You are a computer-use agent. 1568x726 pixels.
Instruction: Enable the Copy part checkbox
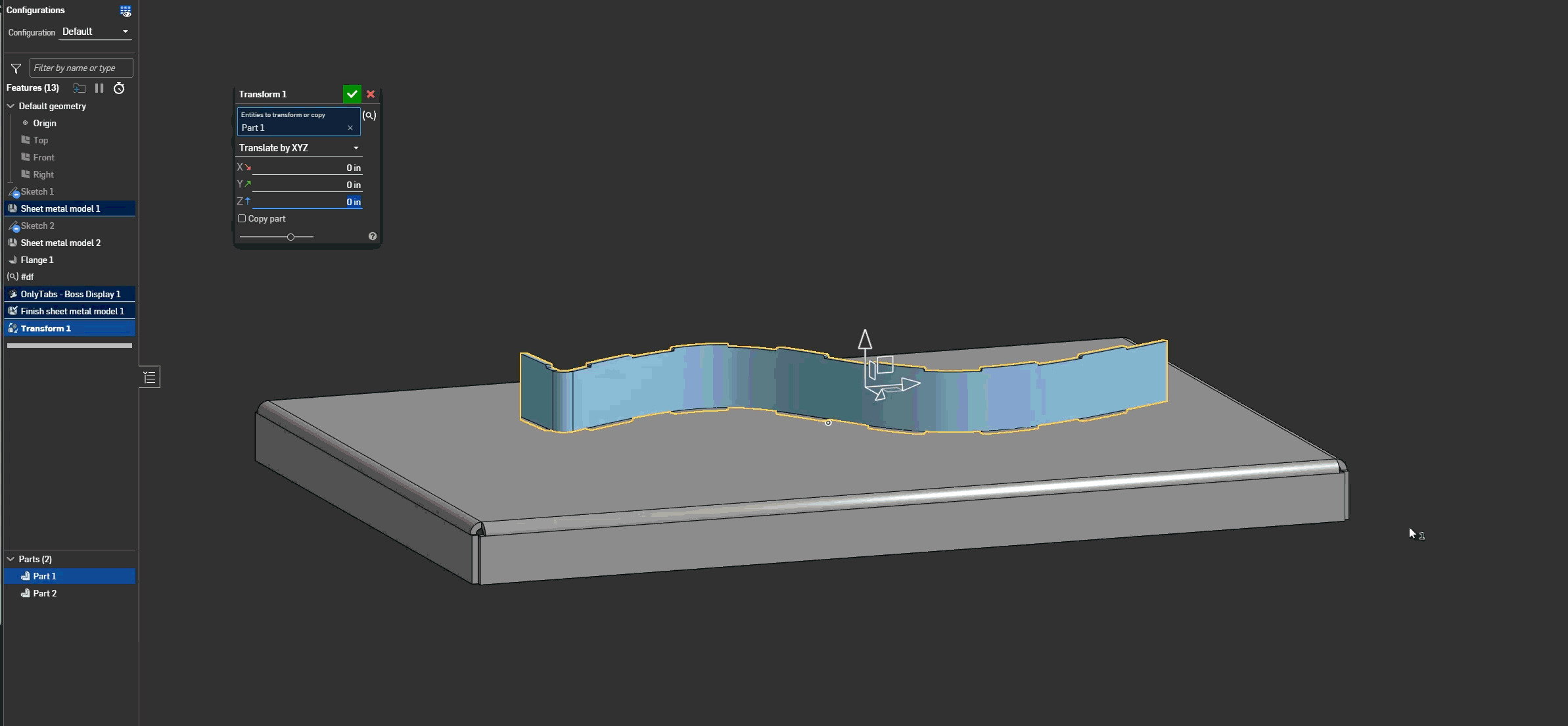coord(242,218)
